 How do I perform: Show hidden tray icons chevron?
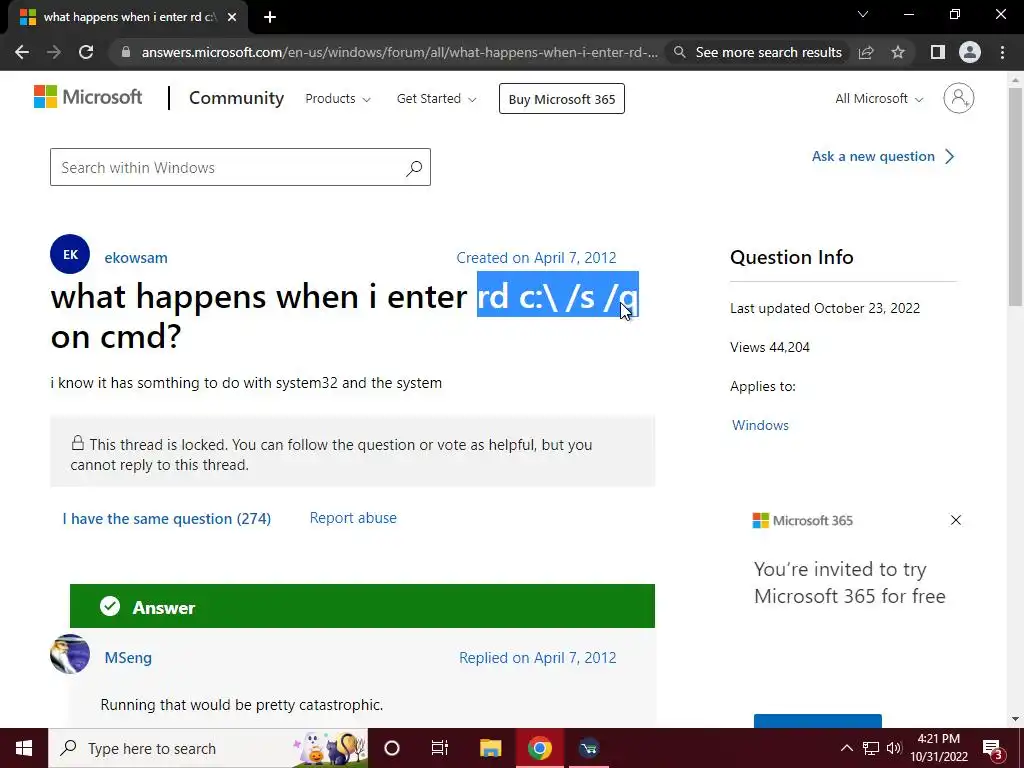846,748
